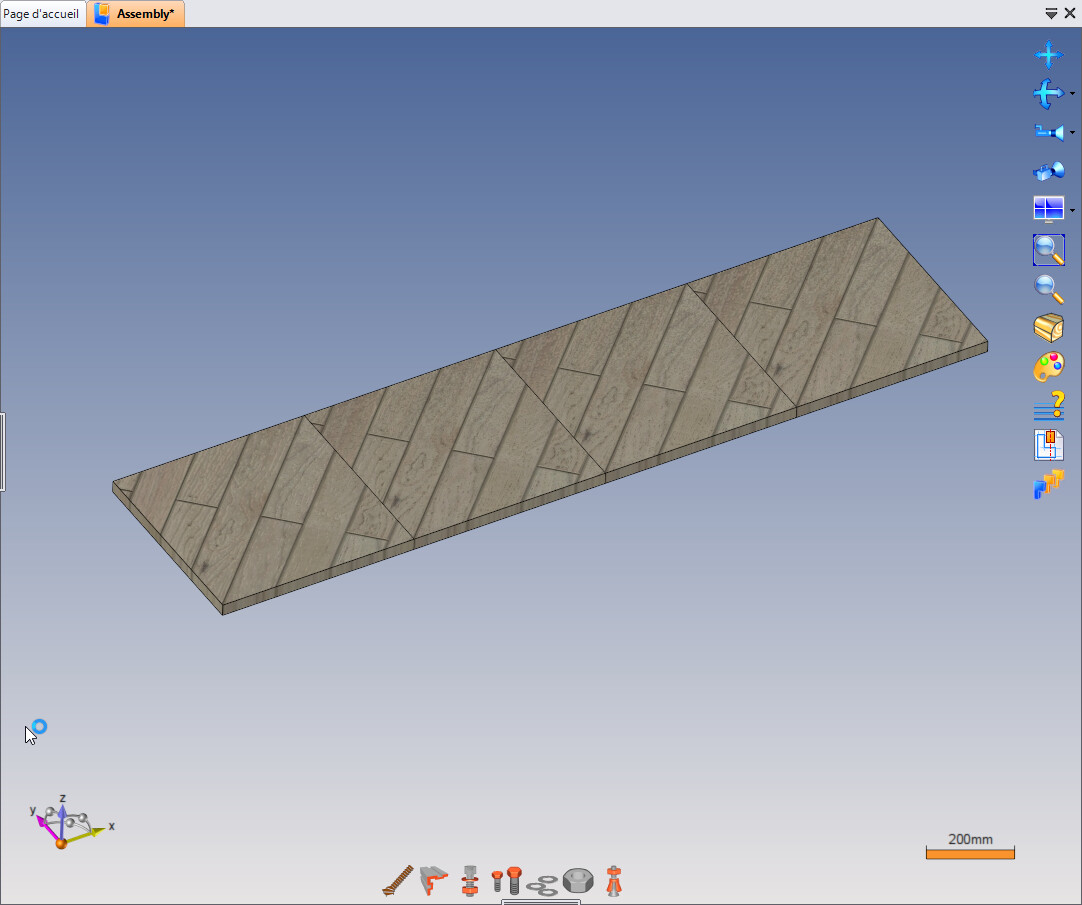Choose the profile bracket component tool
1082x905 pixels.
(x=434, y=881)
